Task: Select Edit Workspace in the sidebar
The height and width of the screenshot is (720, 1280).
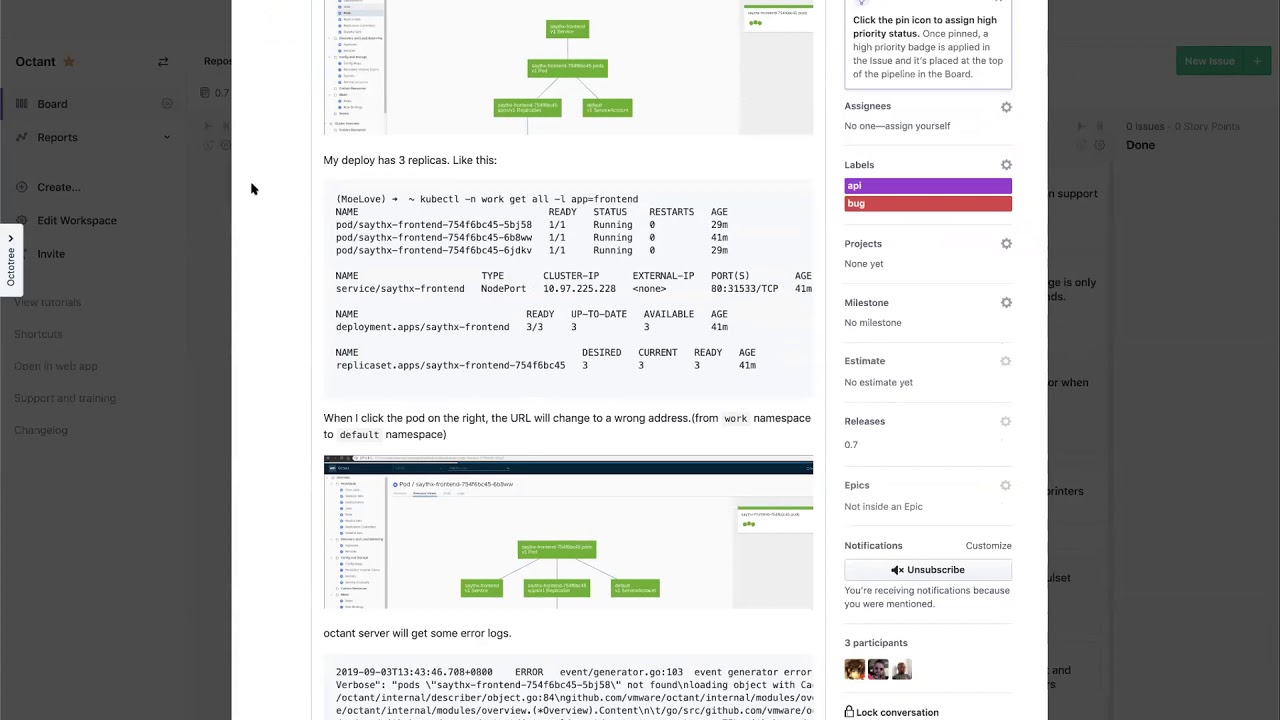Action: (77, 220)
